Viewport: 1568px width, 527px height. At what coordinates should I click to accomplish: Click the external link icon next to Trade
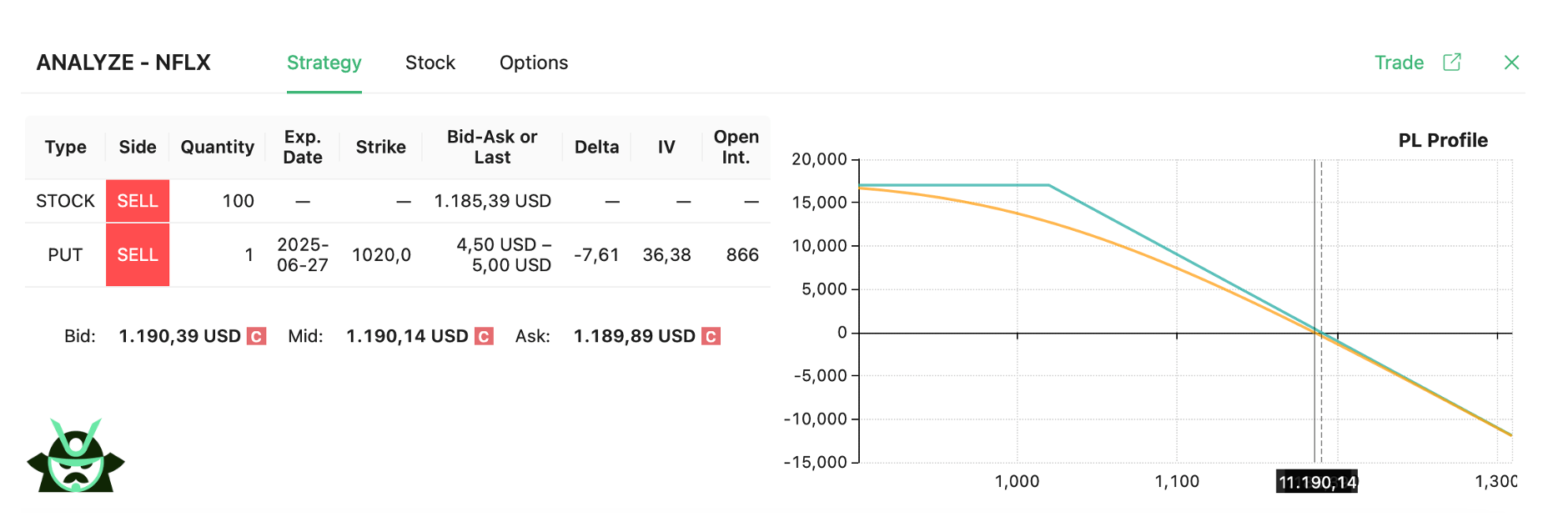[1453, 62]
